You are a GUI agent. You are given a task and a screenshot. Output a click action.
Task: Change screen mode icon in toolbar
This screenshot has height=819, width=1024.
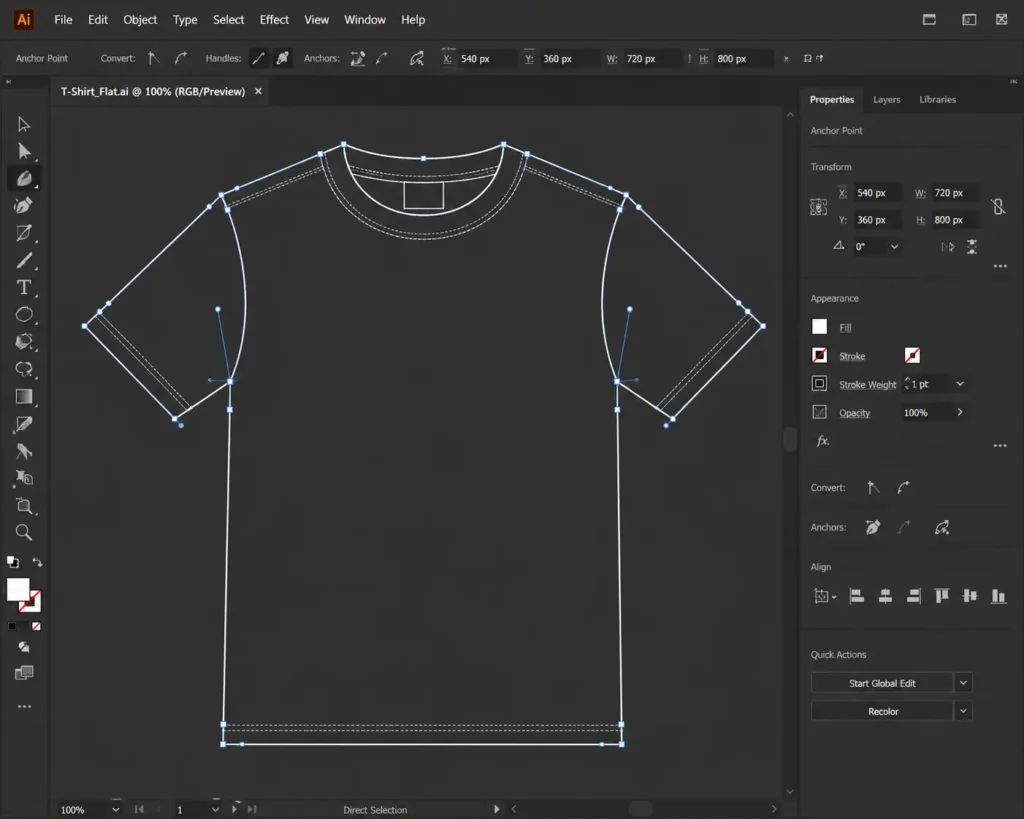pyautogui.click(x=24, y=673)
